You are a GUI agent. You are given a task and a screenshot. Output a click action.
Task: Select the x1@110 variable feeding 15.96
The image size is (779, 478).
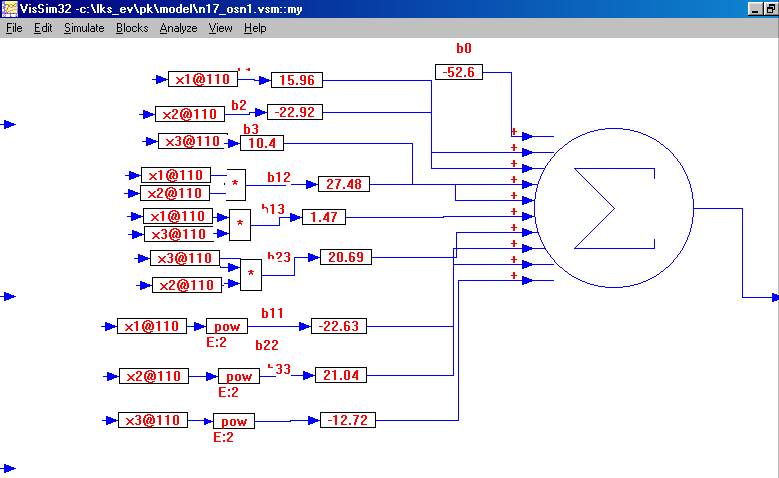click(x=201, y=80)
